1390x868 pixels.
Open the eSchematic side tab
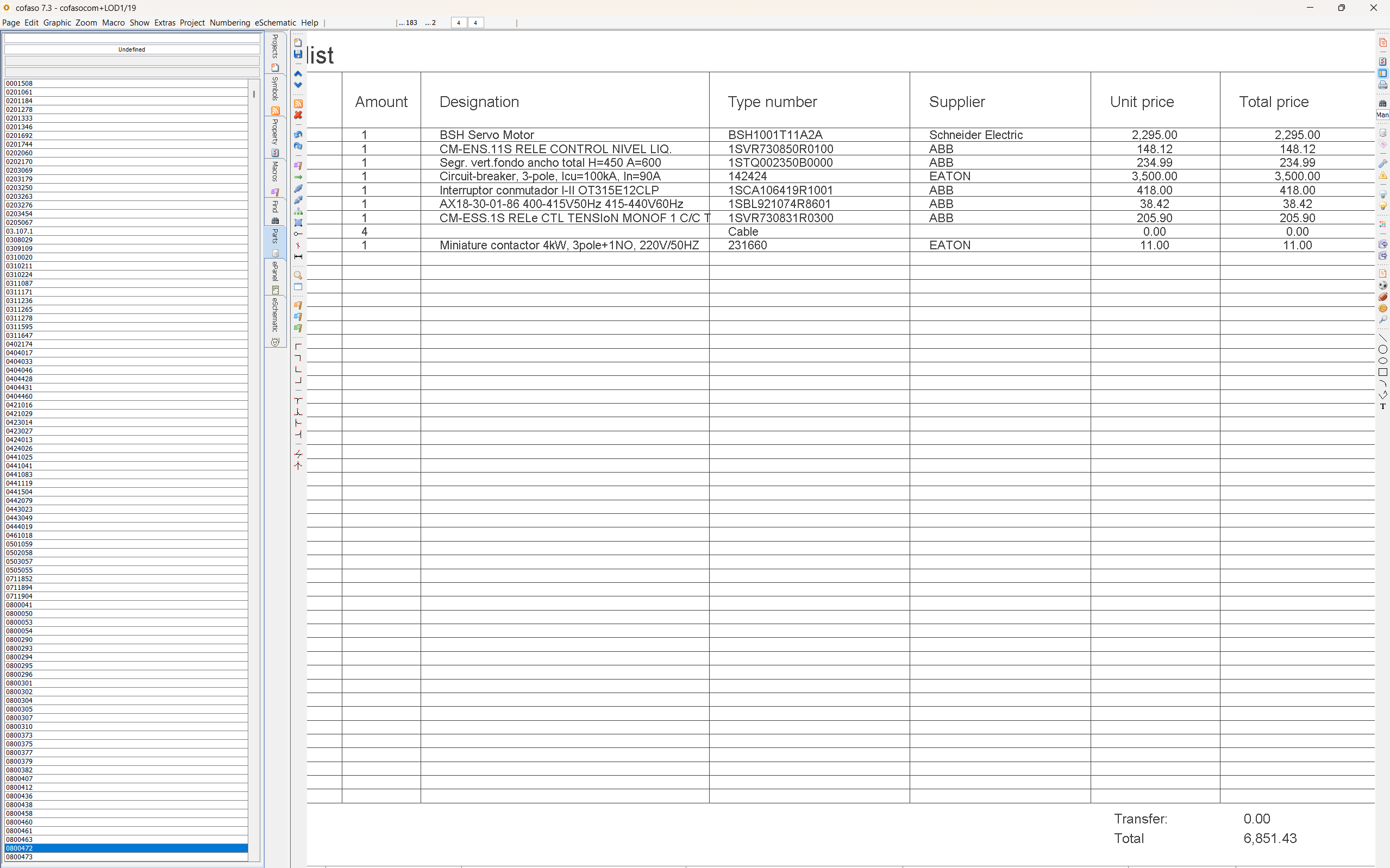275,322
